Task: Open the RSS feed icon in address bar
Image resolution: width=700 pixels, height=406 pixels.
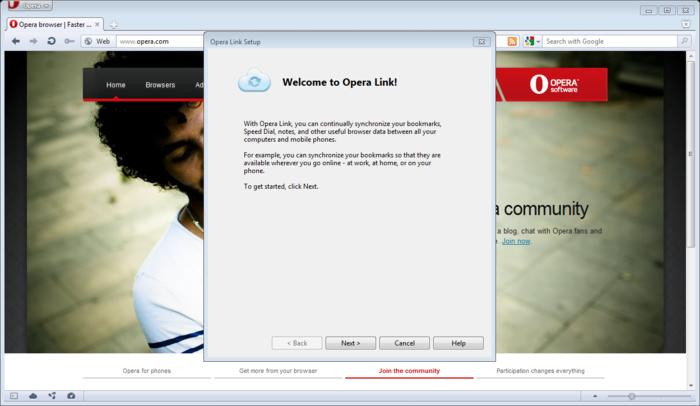Action: pyautogui.click(x=512, y=41)
